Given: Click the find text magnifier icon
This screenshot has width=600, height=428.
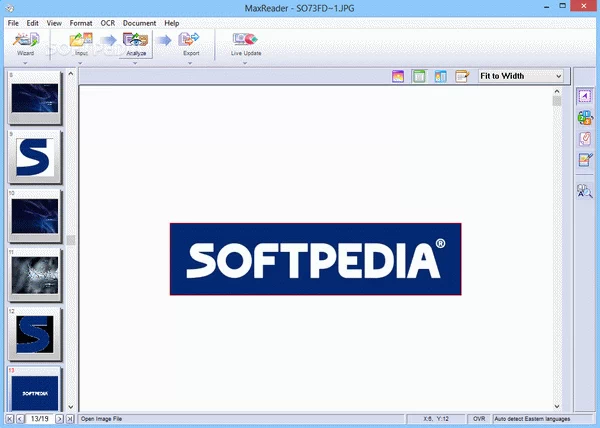Looking at the screenshot, I should coord(585,190).
